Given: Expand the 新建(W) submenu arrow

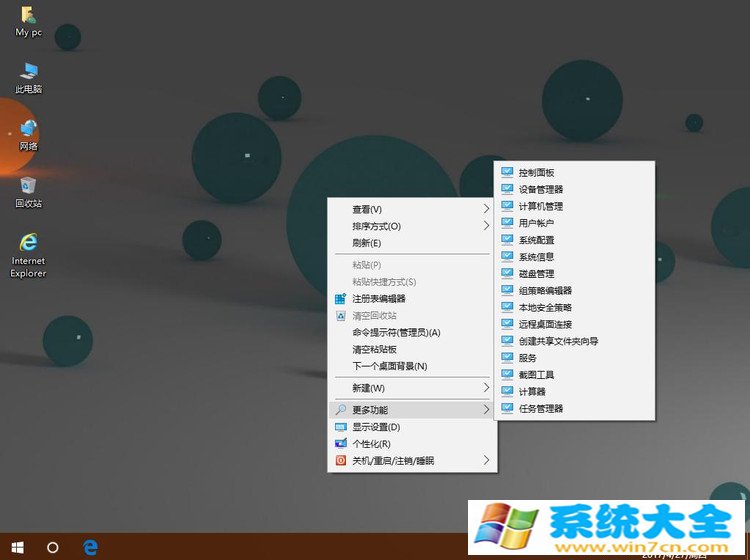Looking at the screenshot, I should tap(486, 387).
